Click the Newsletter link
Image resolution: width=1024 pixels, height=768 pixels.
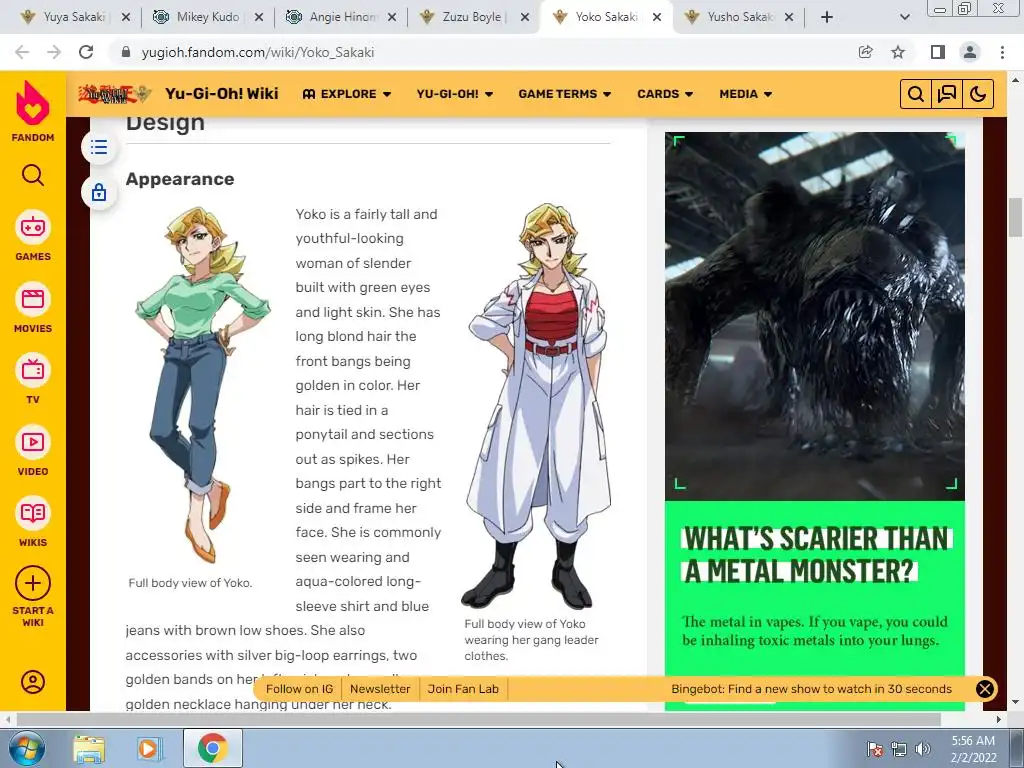[380, 689]
